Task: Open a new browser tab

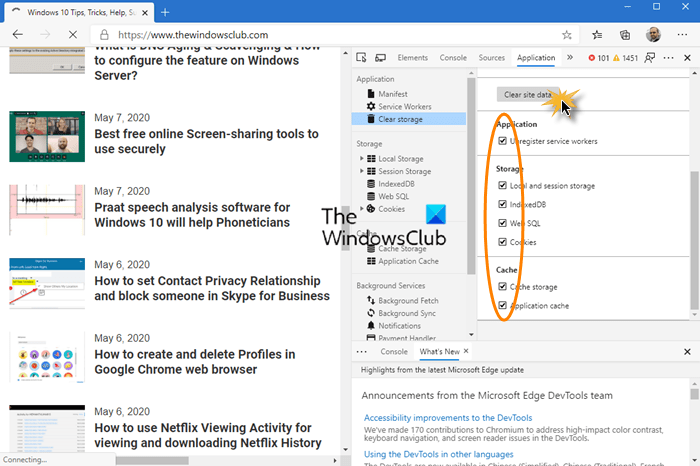Action: (x=165, y=12)
